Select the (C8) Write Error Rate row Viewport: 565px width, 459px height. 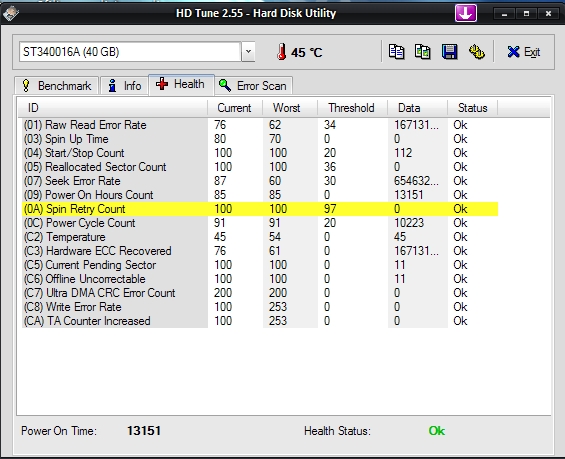(x=260, y=307)
